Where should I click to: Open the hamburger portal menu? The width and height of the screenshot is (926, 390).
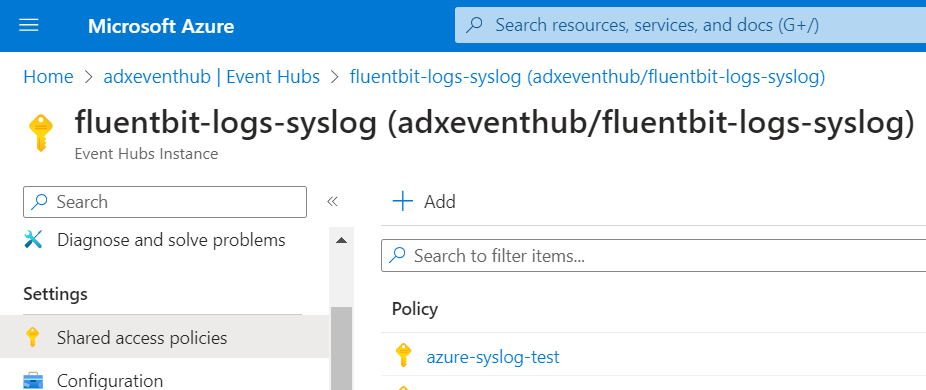click(28, 25)
